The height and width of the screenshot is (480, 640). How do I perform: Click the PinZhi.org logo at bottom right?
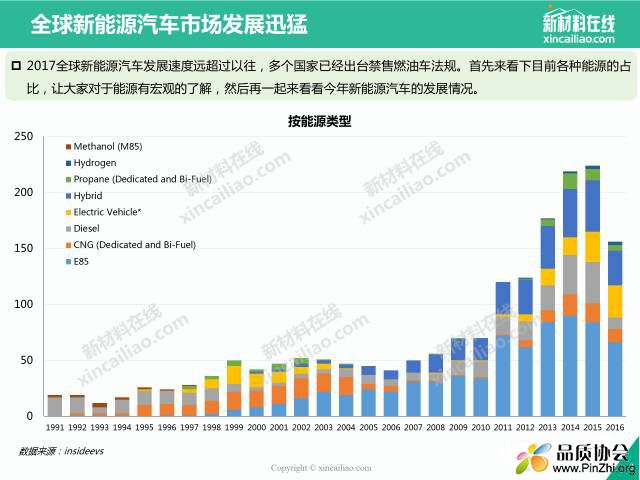pos(578,459)
